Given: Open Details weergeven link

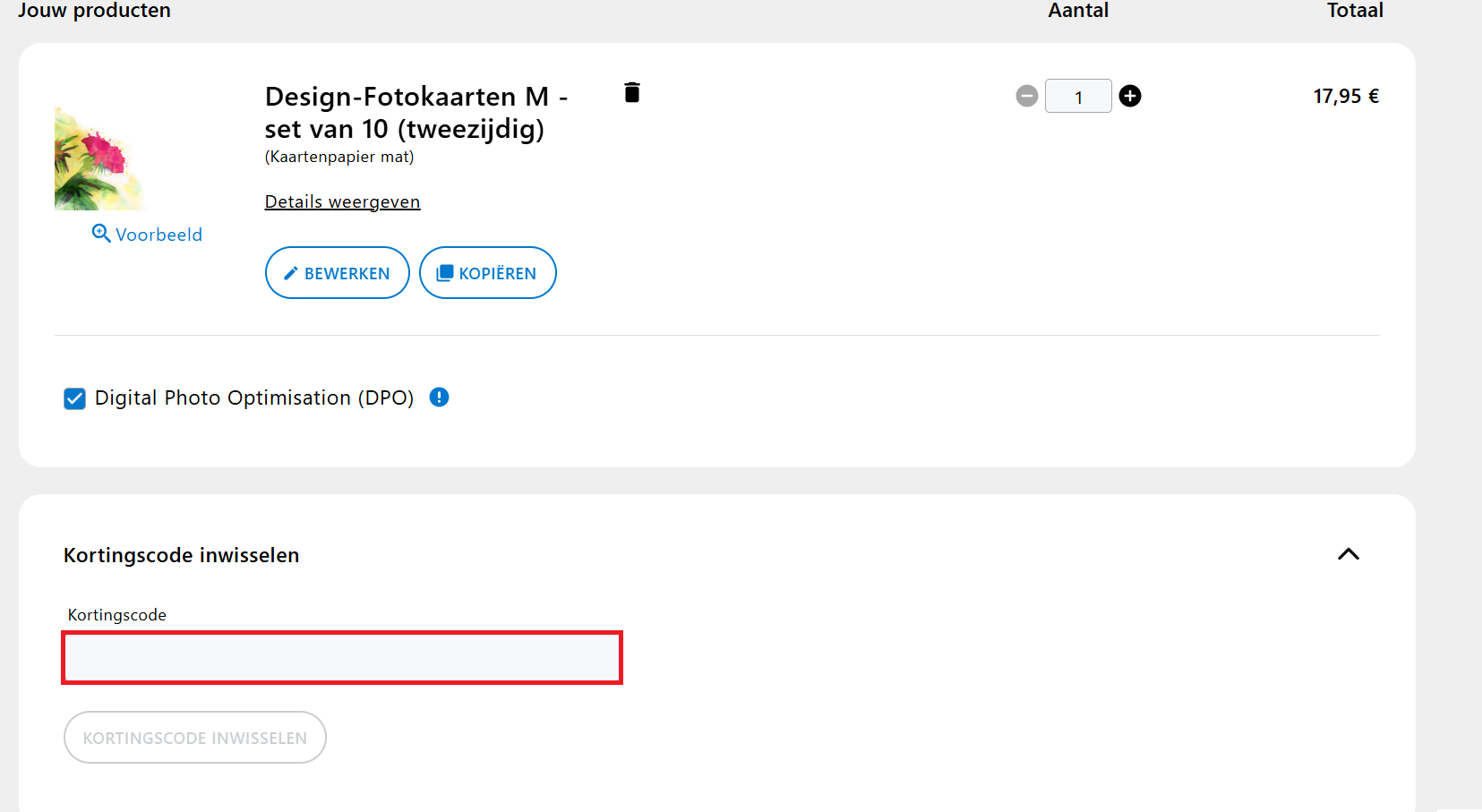Looking at the screenshot, I should point(342,201).
